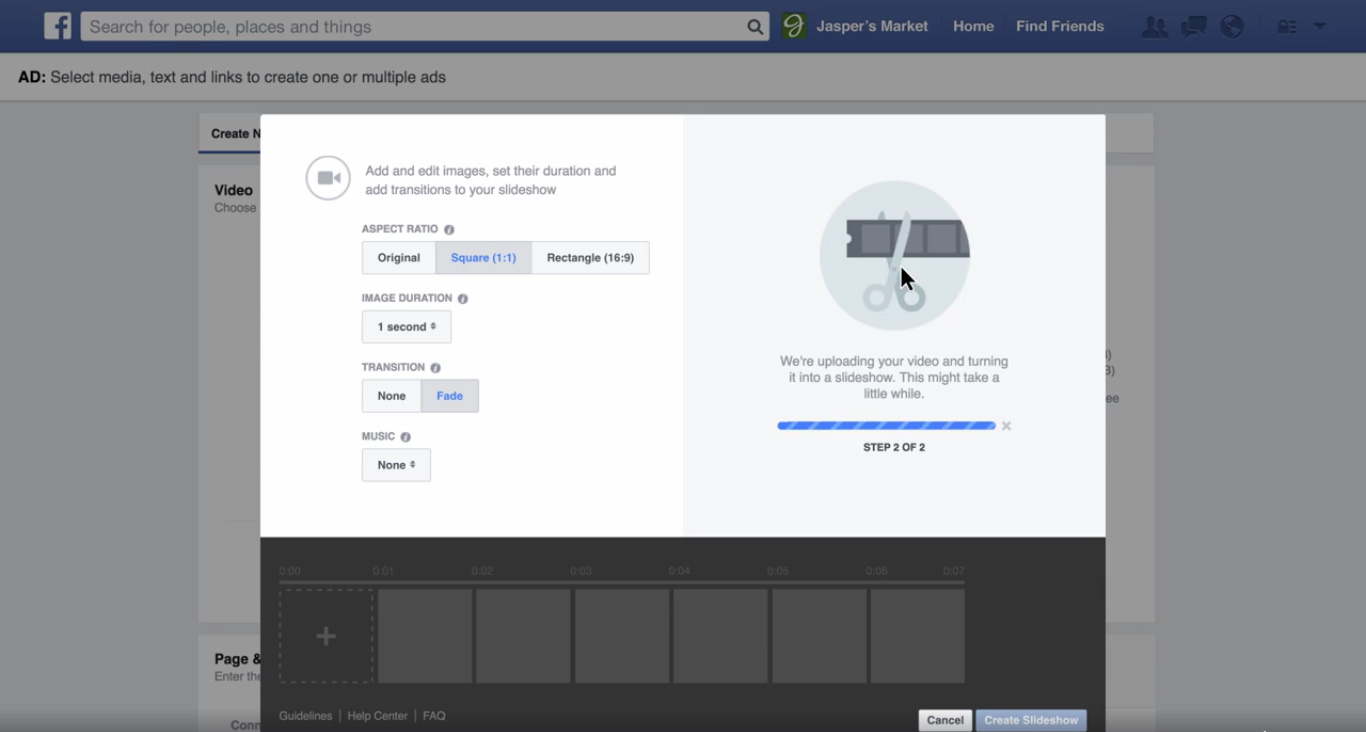Click Create Slideshow button
The height and width of the screenshot is (732, 1366).
point(1031,720)
